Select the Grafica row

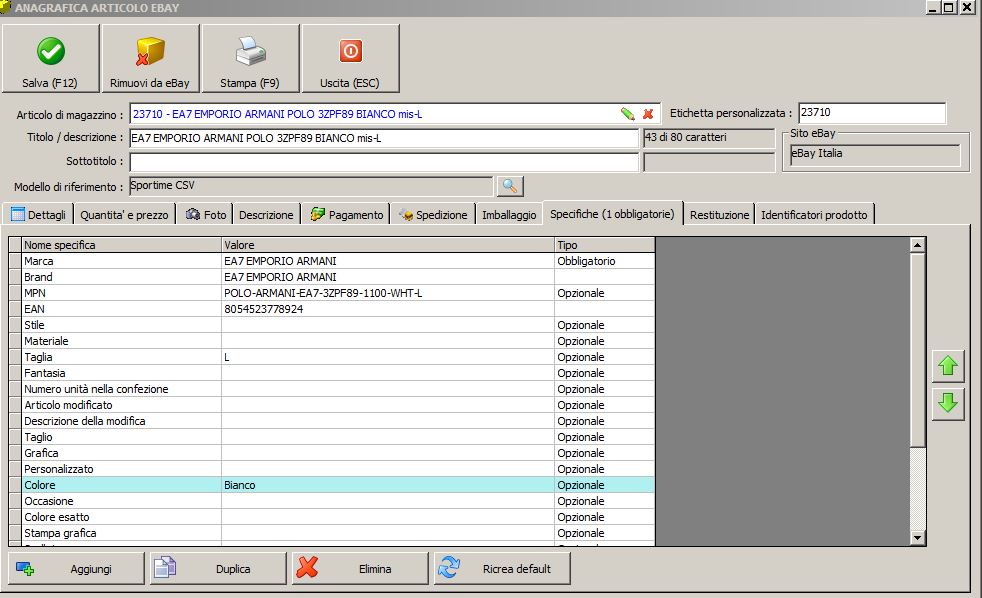click(338, 453)
